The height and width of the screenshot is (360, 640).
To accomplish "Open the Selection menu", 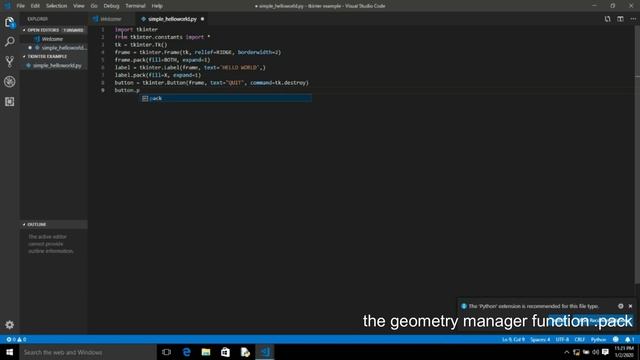I will pos(56,6).
